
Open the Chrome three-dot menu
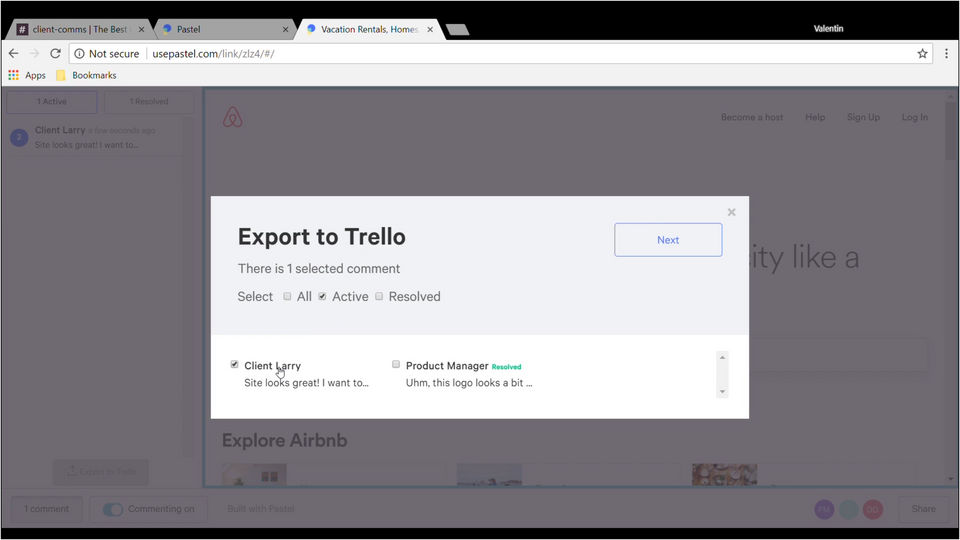pos(946,54)
